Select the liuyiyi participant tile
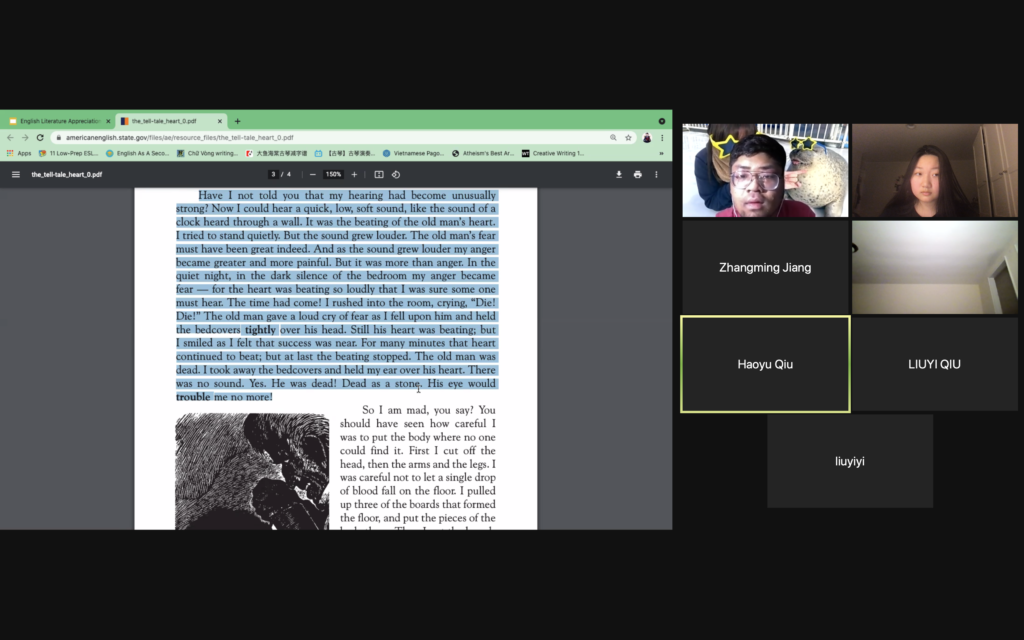Image resolution: width=1024 pixels, height=640 pixels. [x=850, y=461]
